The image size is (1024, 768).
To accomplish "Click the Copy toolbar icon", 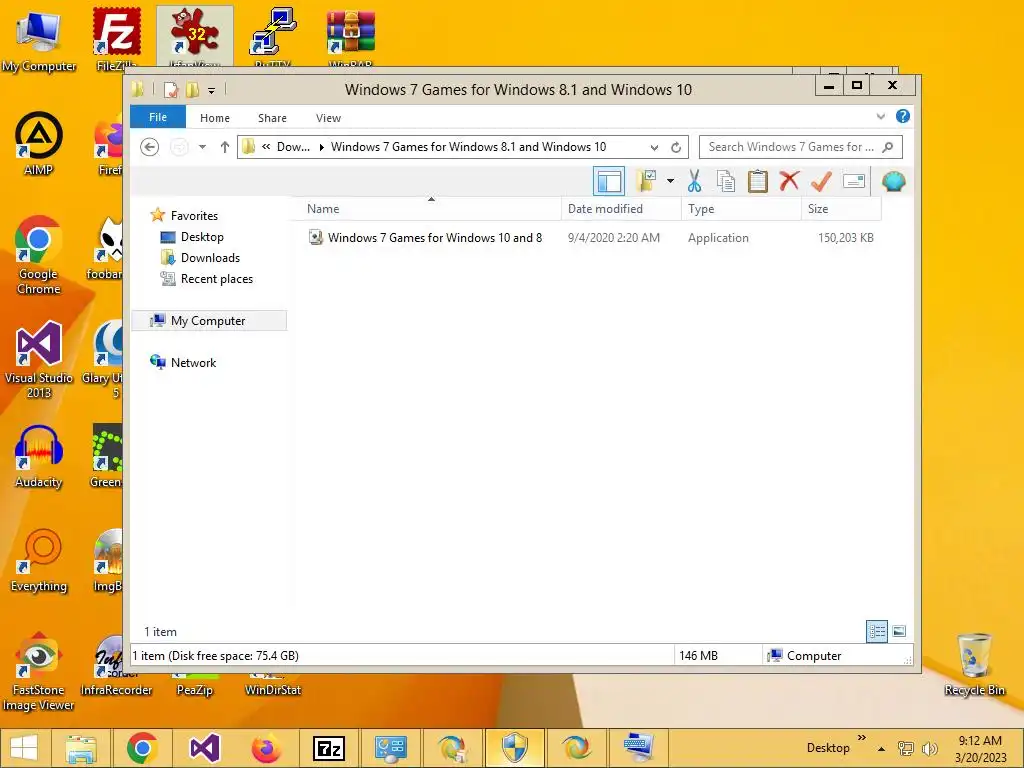I will coord(726,181).
